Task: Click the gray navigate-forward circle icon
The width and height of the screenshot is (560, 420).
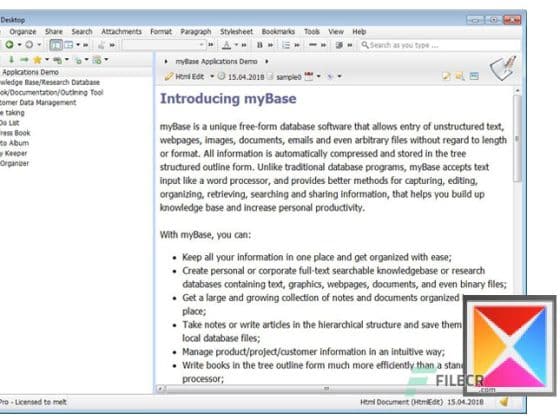Action: (x=29, y=45)
